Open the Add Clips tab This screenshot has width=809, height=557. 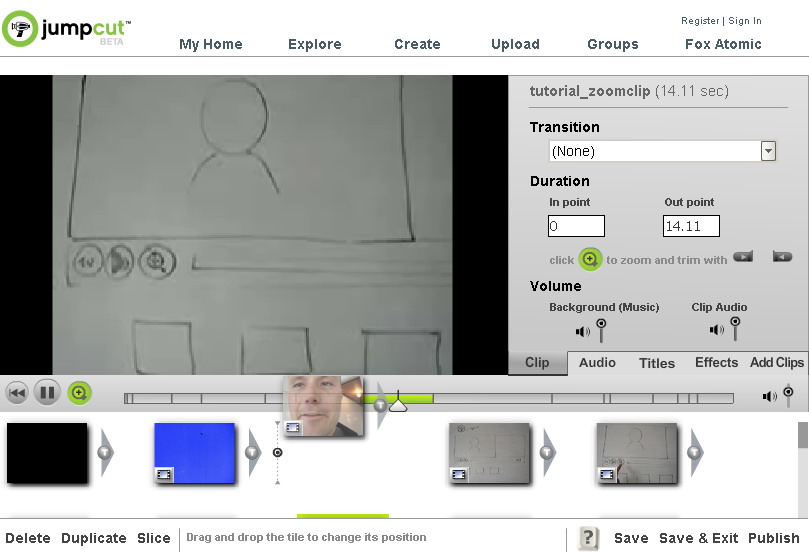coord(776,363)
